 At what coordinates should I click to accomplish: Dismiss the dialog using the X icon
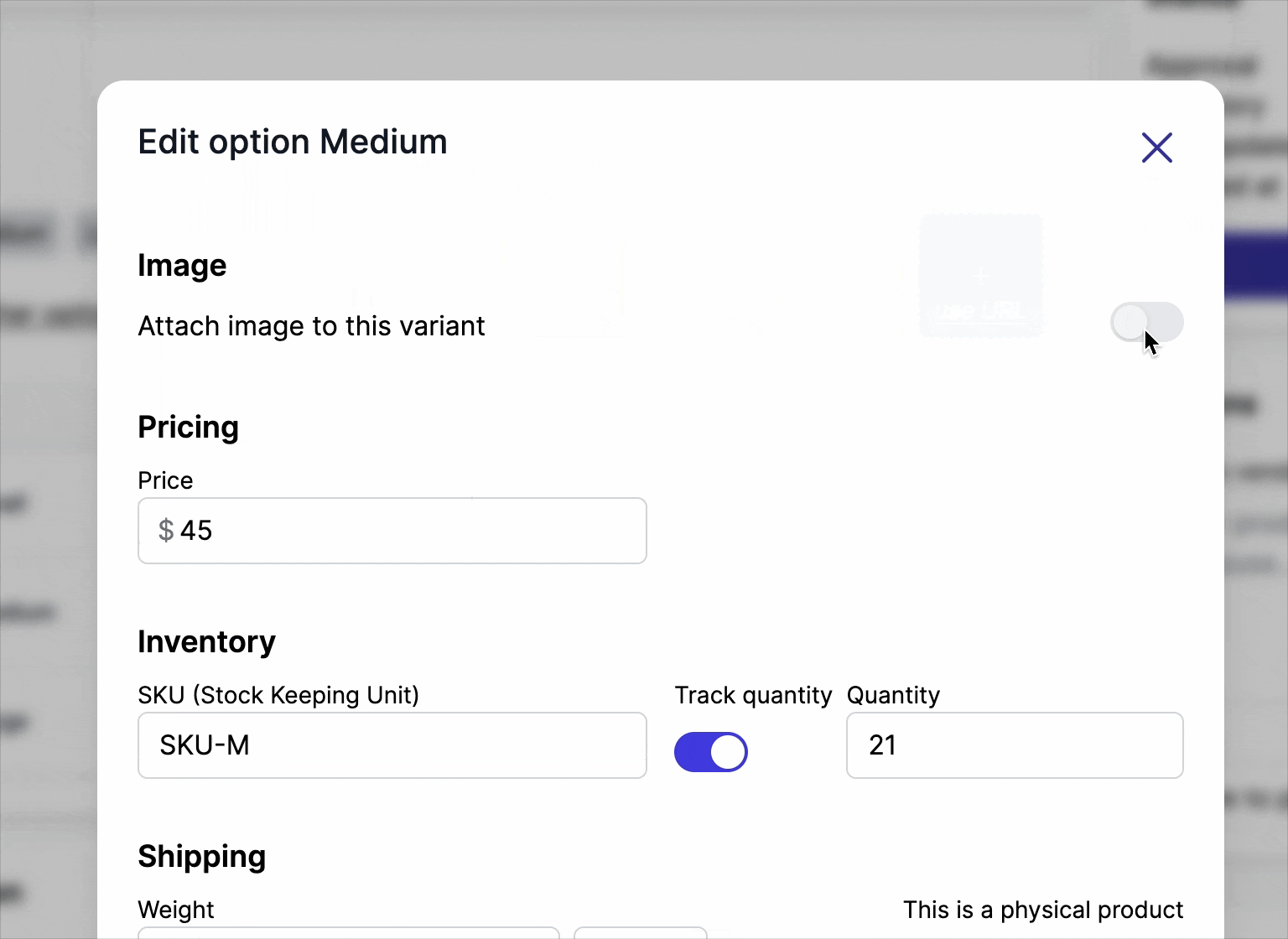1157,148
